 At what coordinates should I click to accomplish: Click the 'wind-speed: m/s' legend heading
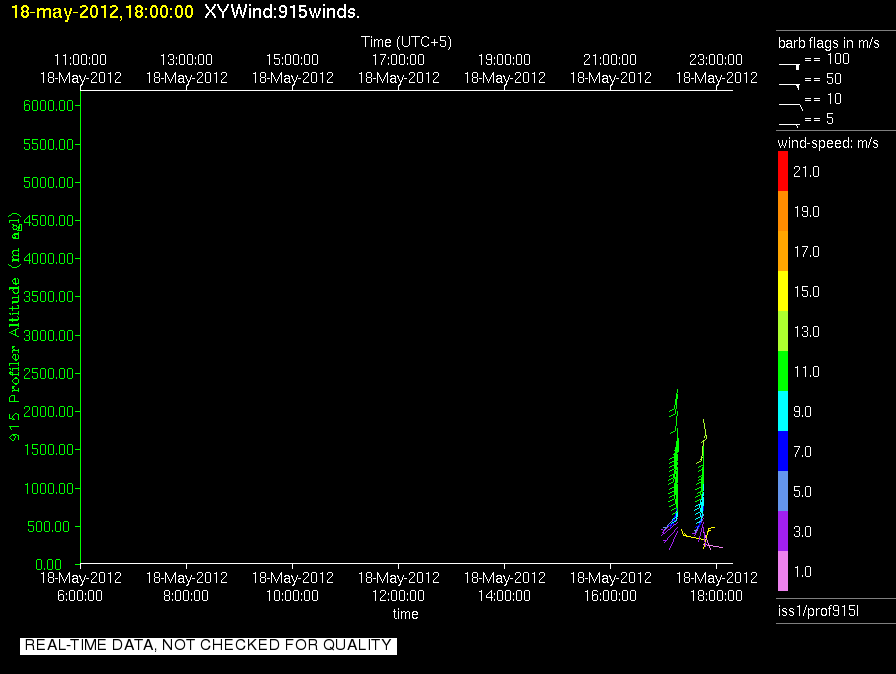(x=828, y=143)
